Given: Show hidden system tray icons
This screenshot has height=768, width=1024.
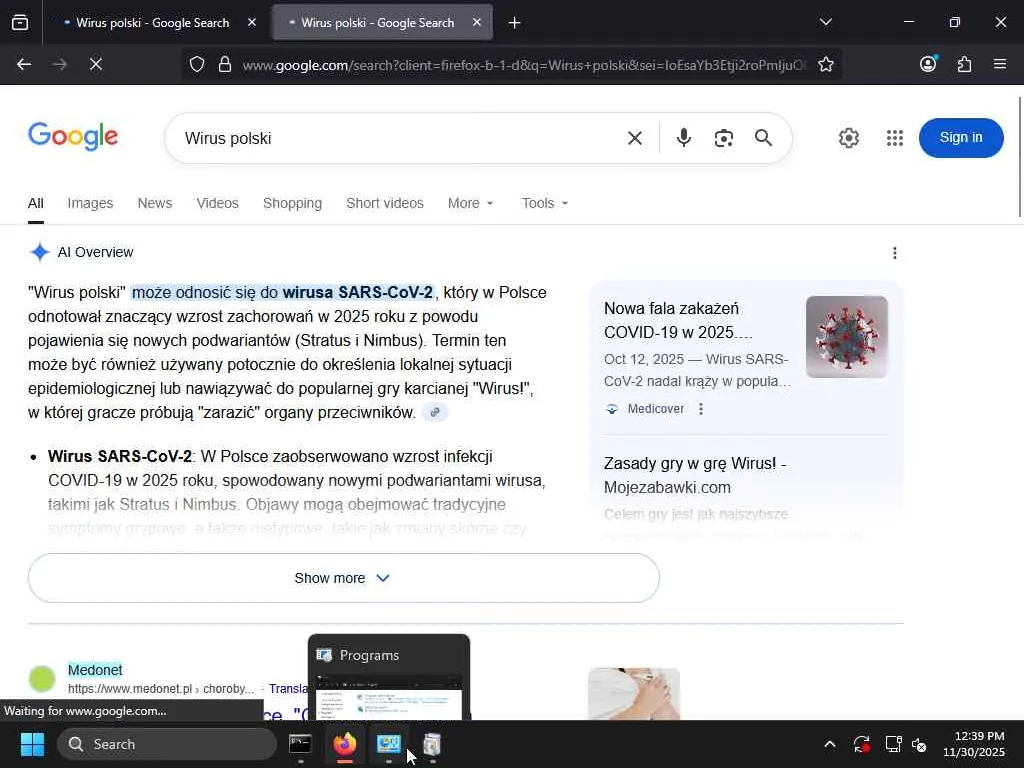Looking at the screenshot, I should pos(829,744).
